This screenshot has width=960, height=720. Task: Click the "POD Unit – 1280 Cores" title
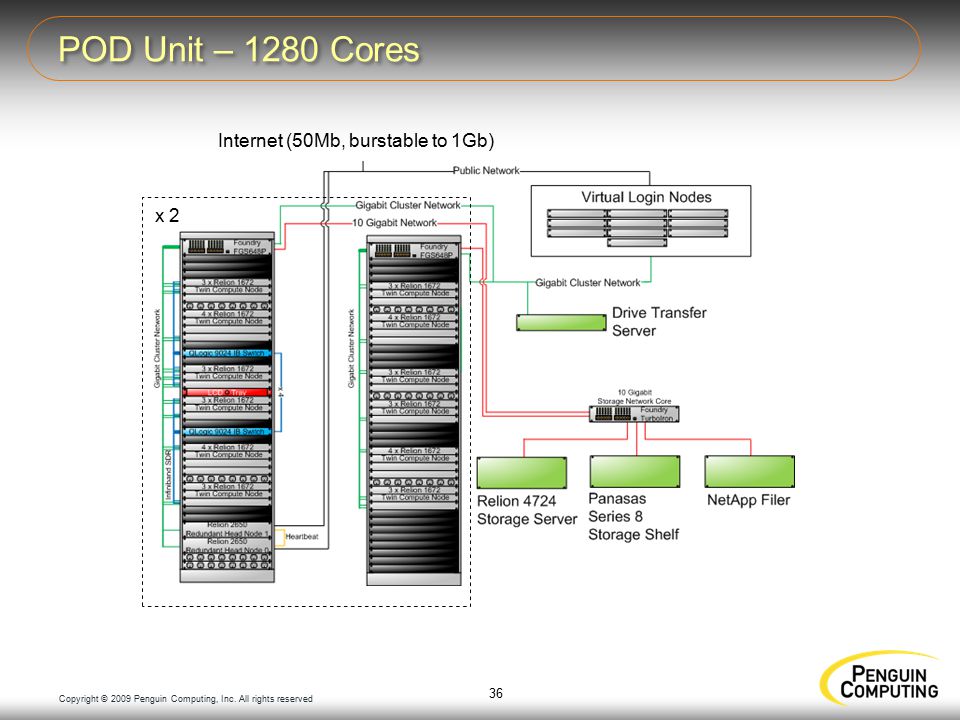pyautogui.click(x=239, y=49)
